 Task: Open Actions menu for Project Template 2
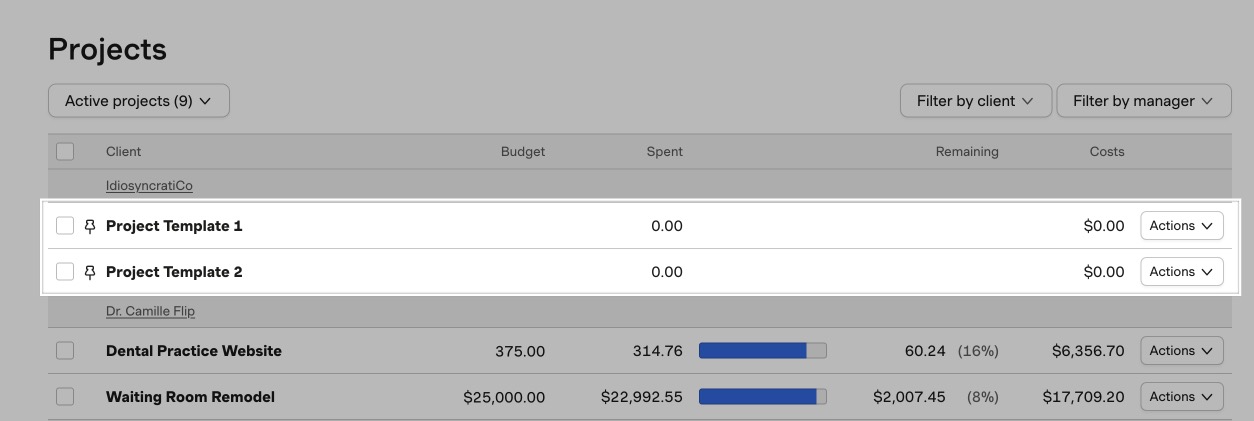(1181, 272)
